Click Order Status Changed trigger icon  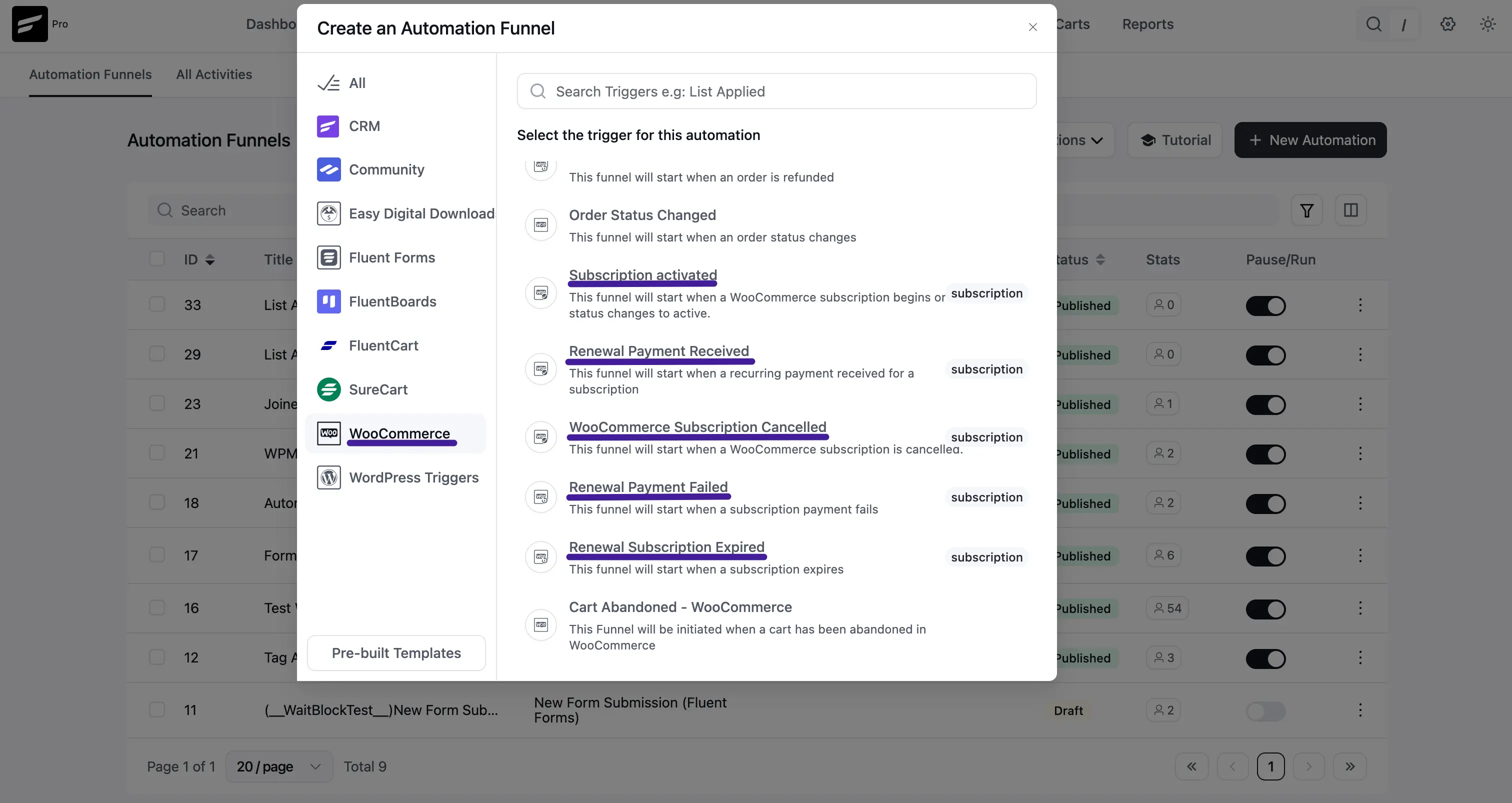pyautogui.click(x=540, y=225)
